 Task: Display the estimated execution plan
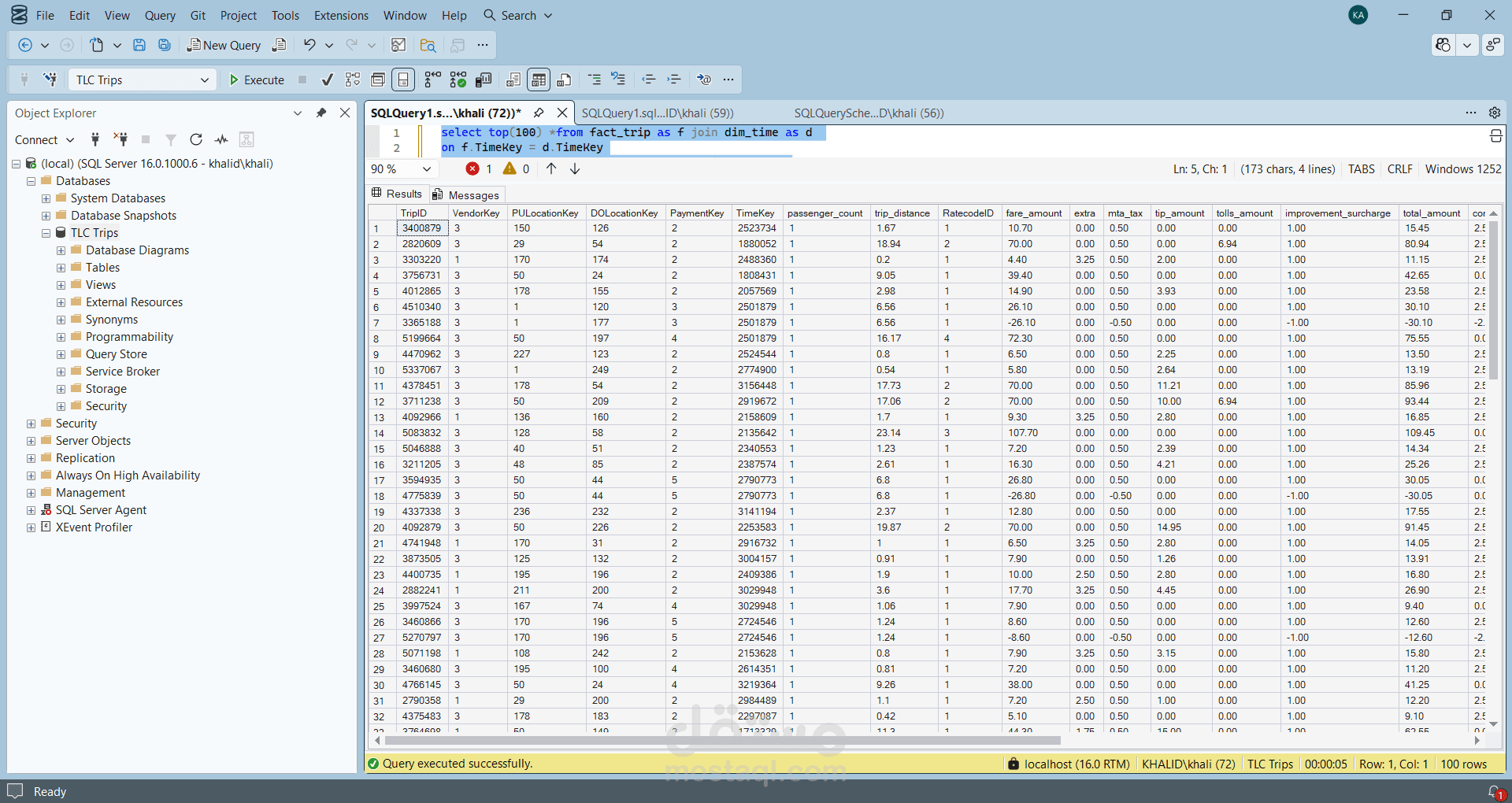tap(353, 80)
